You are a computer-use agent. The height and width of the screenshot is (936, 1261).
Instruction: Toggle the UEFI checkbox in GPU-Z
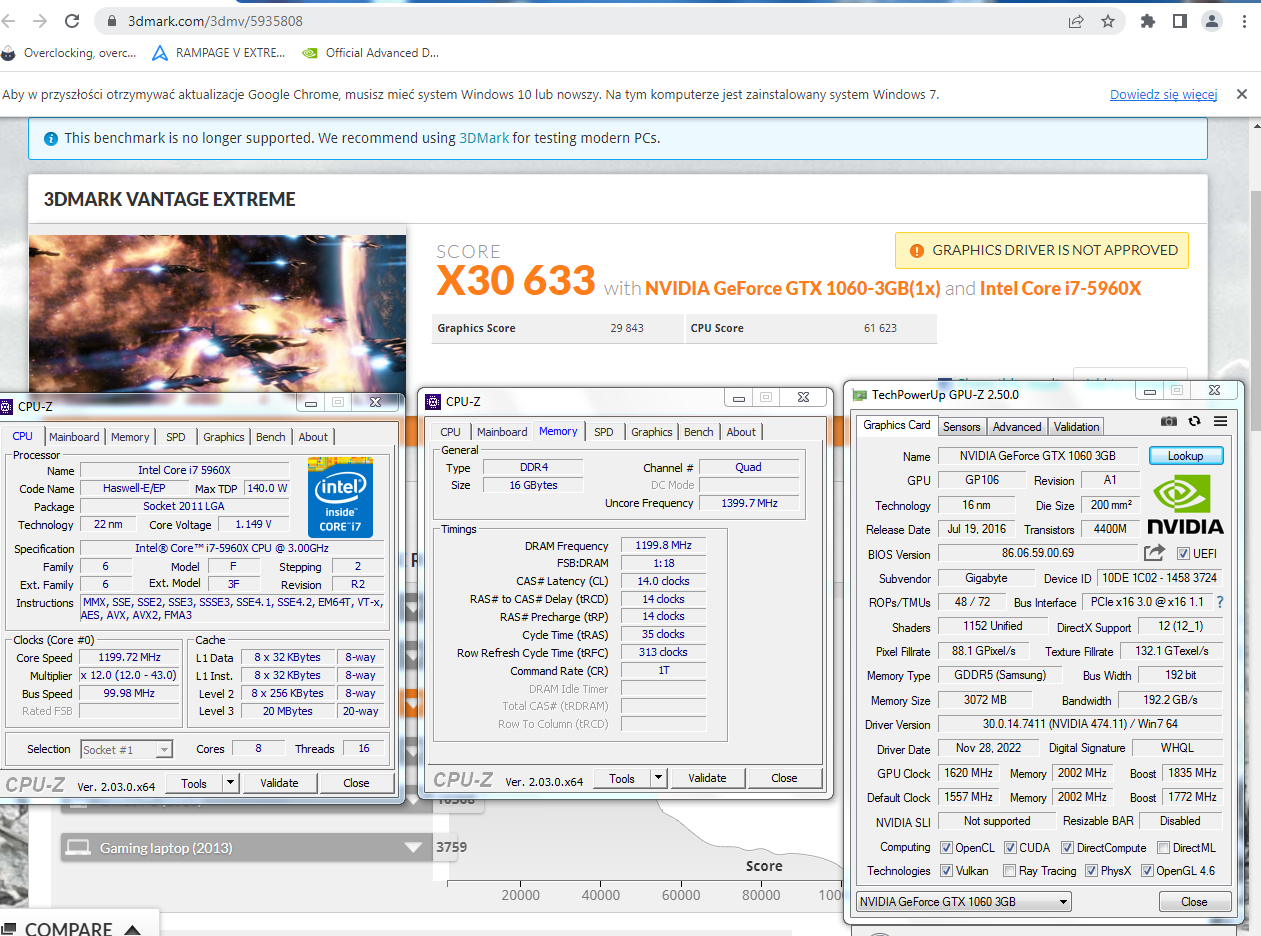tap(1183, 553)
